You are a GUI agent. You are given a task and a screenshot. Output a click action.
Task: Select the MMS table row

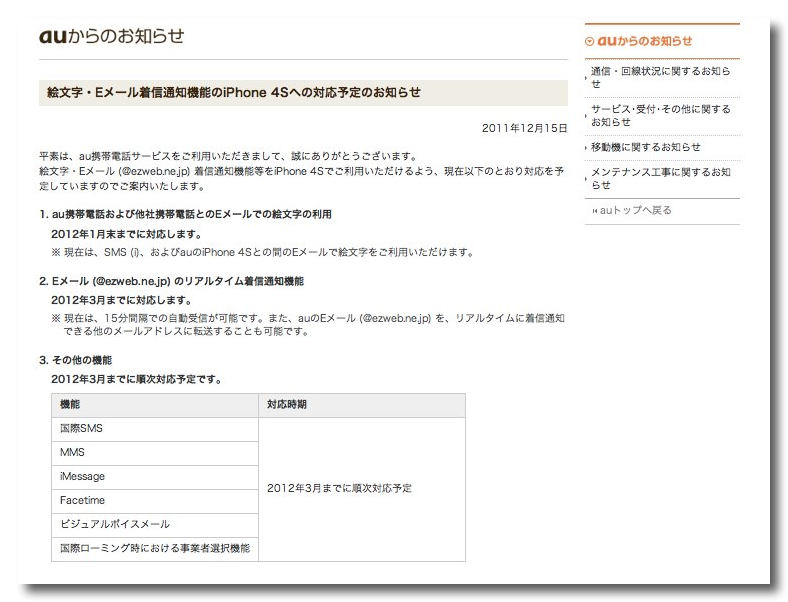tap(155, 453)
